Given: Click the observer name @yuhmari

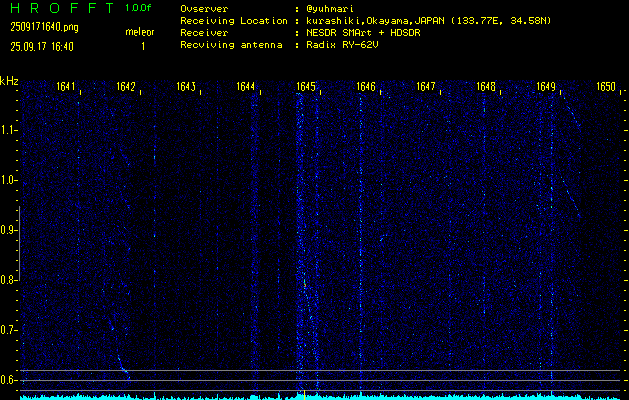Looking at the screenshot, I should 329,9.
